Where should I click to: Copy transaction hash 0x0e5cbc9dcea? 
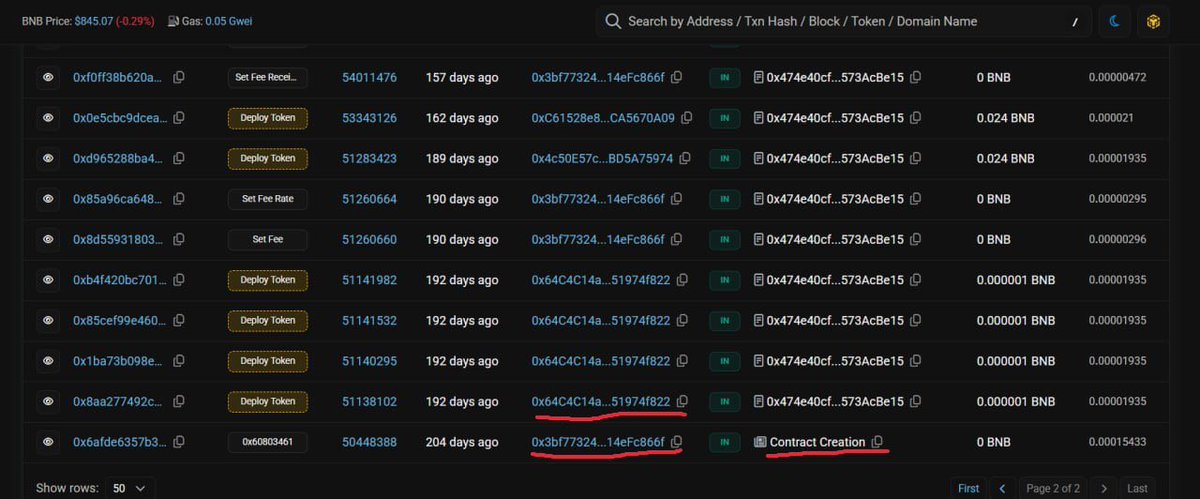[x=179, y=118]
